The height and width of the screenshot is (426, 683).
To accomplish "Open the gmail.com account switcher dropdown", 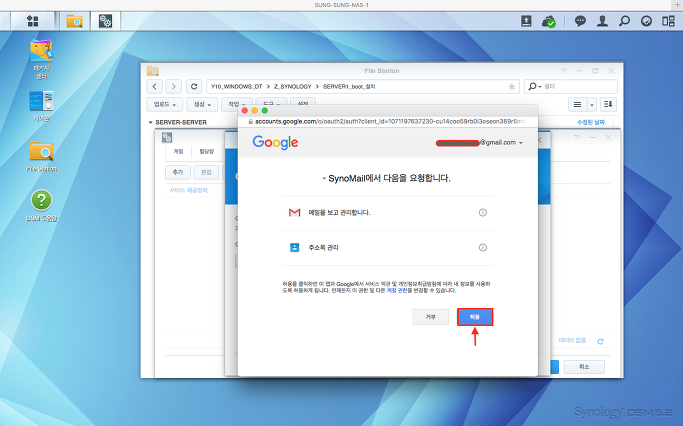I will [x=521, y=143].
